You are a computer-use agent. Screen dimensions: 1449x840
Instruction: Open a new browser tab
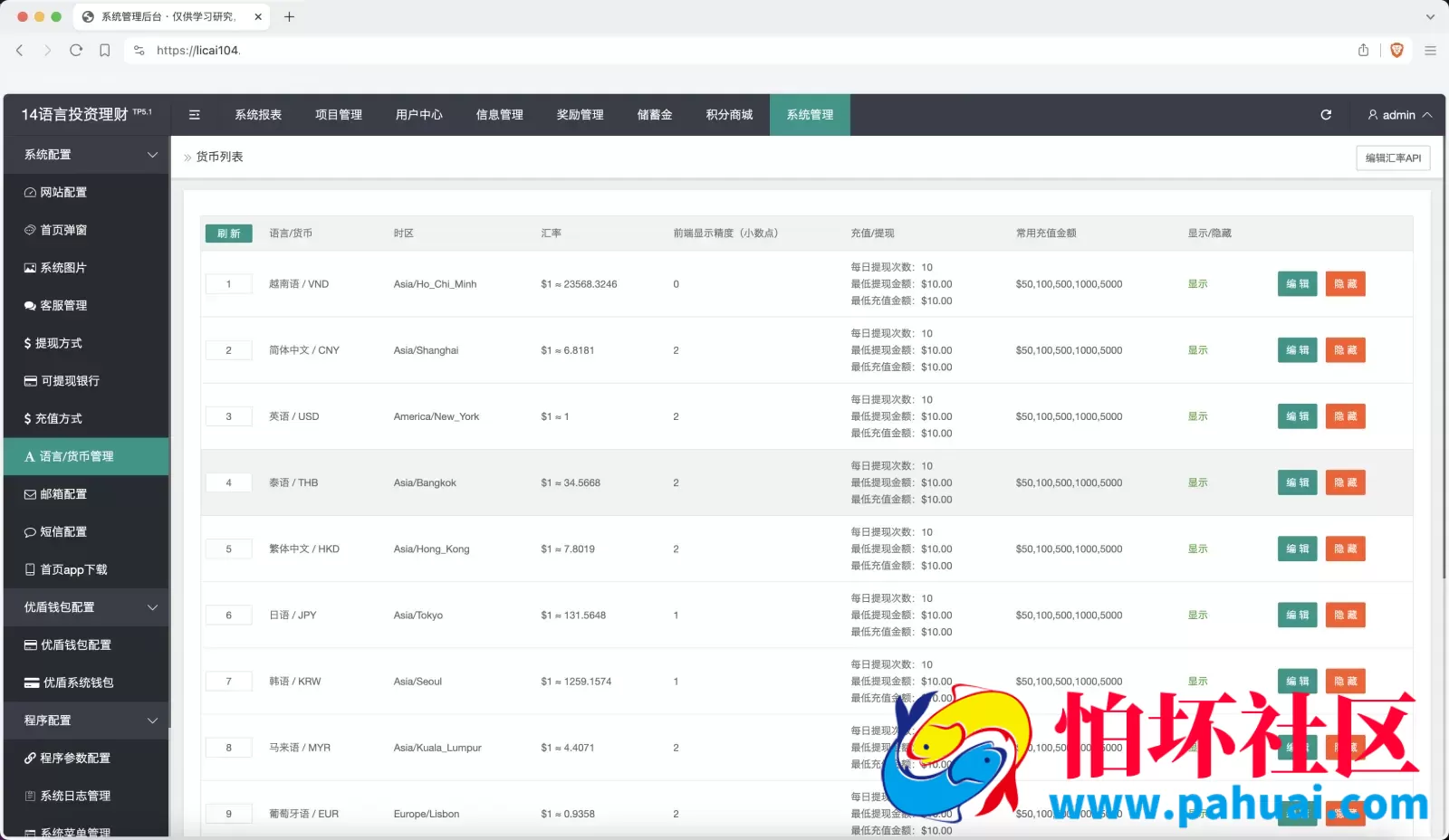289,16
